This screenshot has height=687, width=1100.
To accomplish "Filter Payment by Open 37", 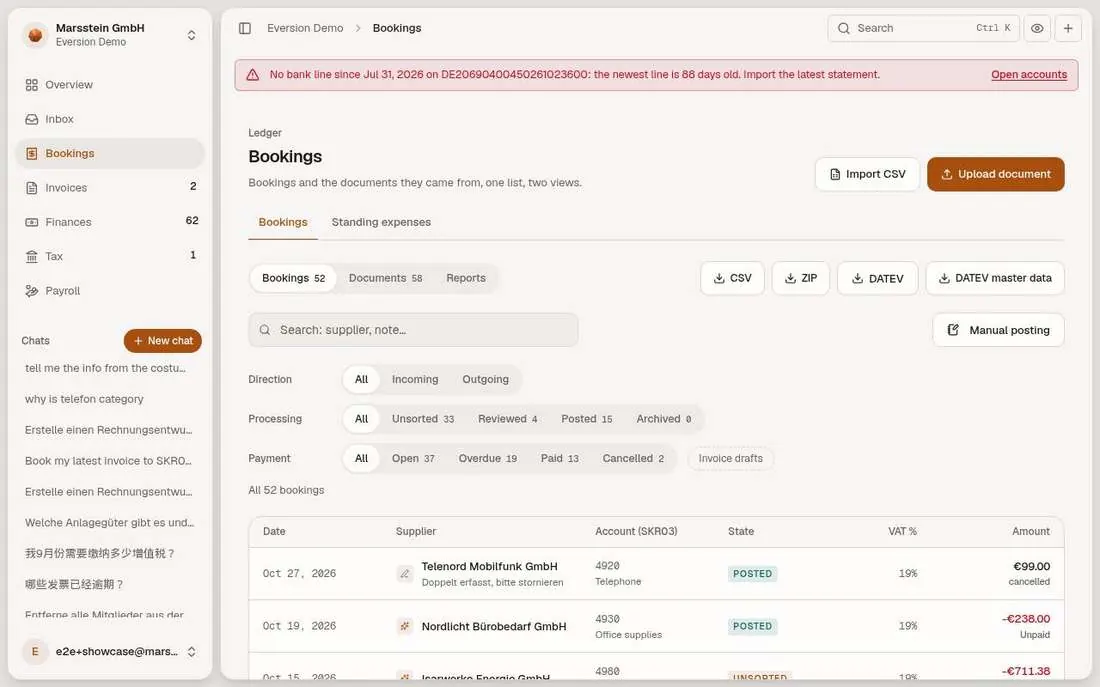I will click(x=413, y=458).
